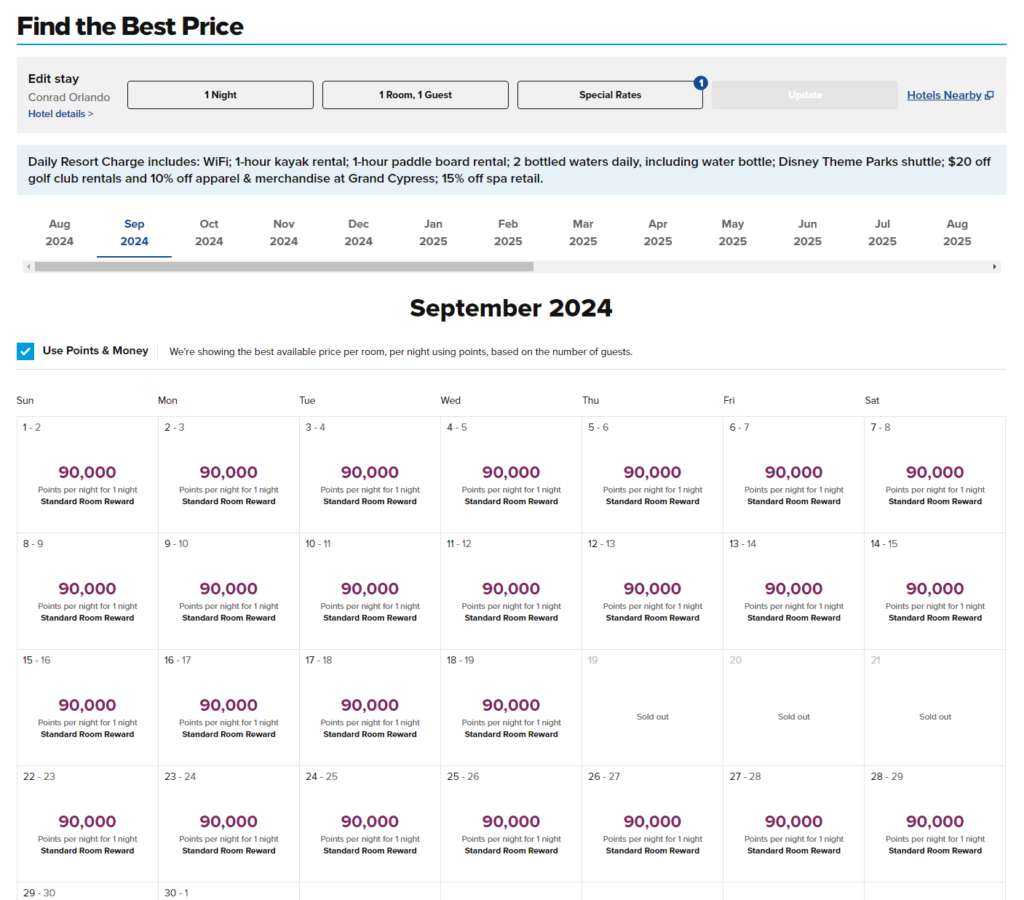Click the Hotels Nearby link
Viewport: 1024px width, 900px height.
[x=944, y=95]
